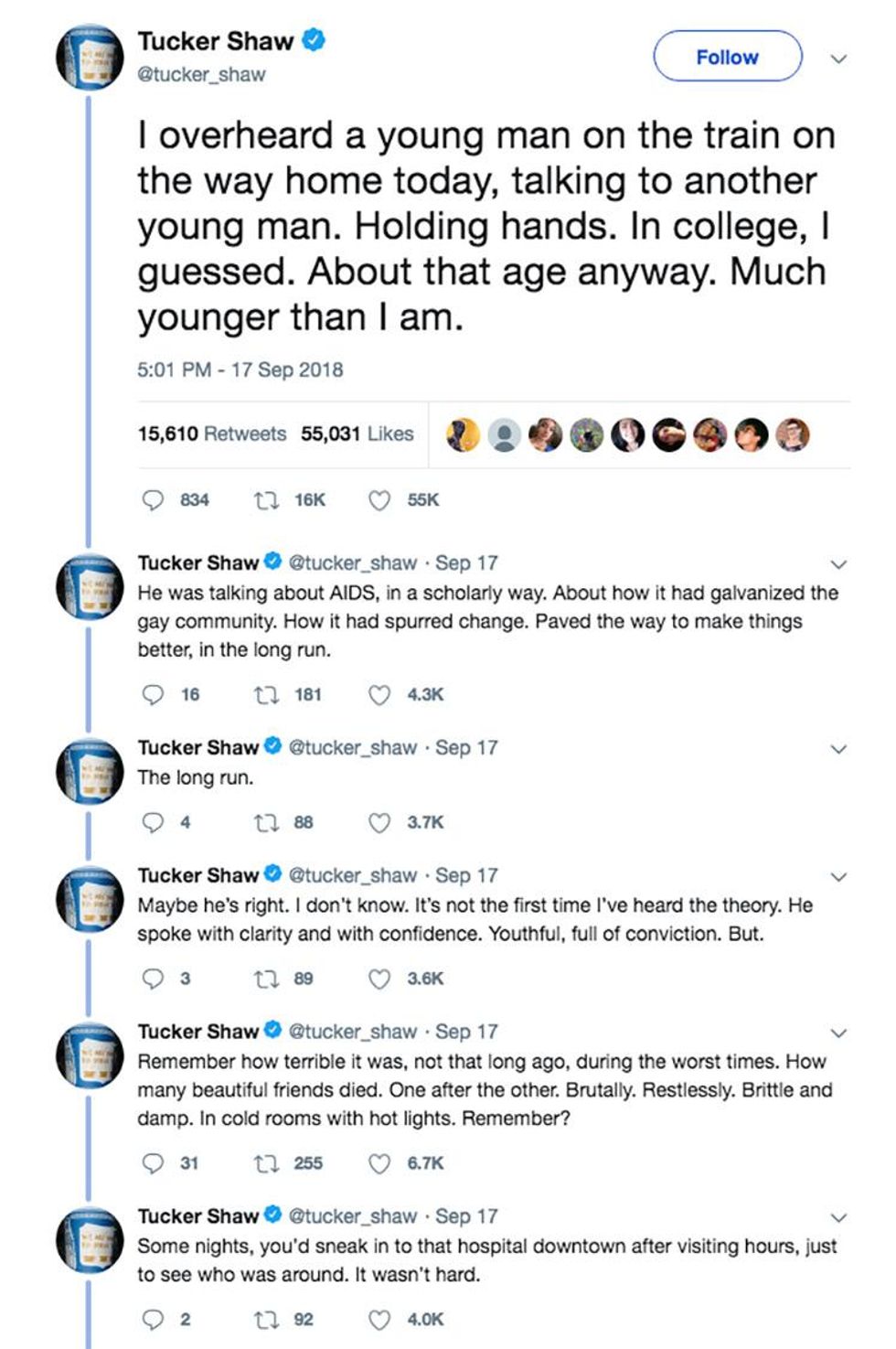The height and width of the screenshot is (1349, 896).
Task: Open the 5:01 PM - 17 Sep 2018 timestamp
Action: 240,370
